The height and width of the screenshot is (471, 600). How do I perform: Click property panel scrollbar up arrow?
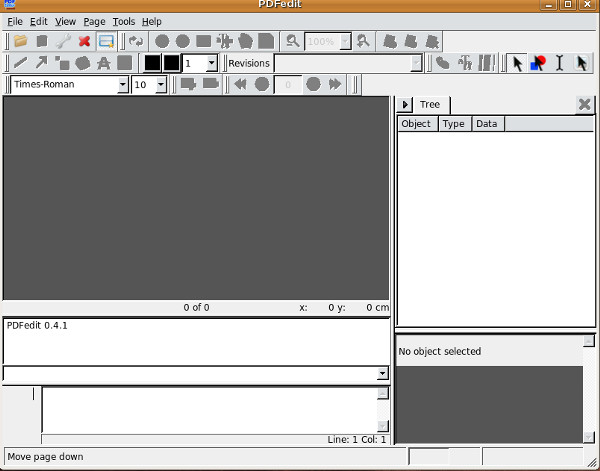(589, 341)
